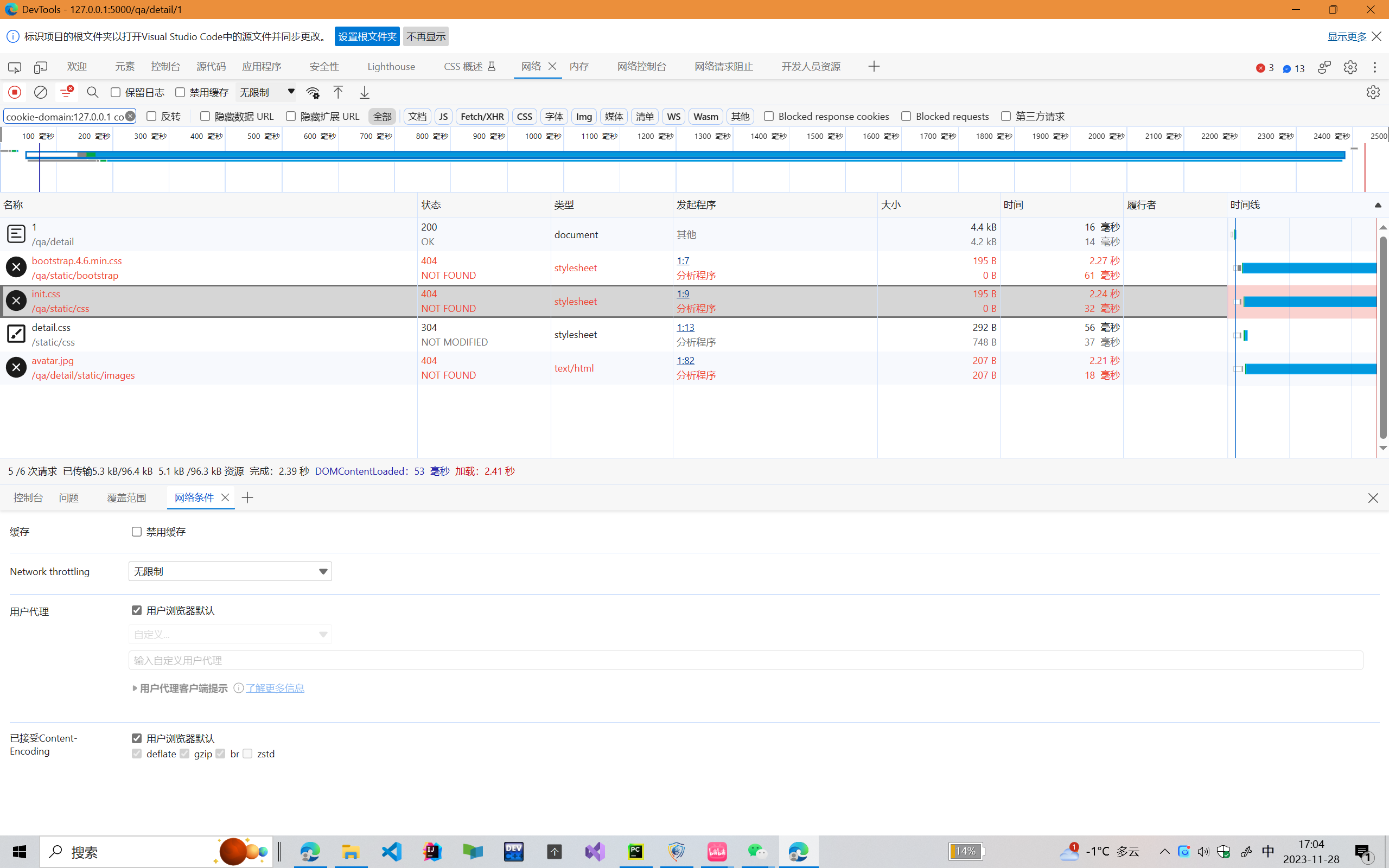This screenshot has width=1389, height=868.
Task: Select the Fetch/XHR filter chip
Action: [482, 117]
